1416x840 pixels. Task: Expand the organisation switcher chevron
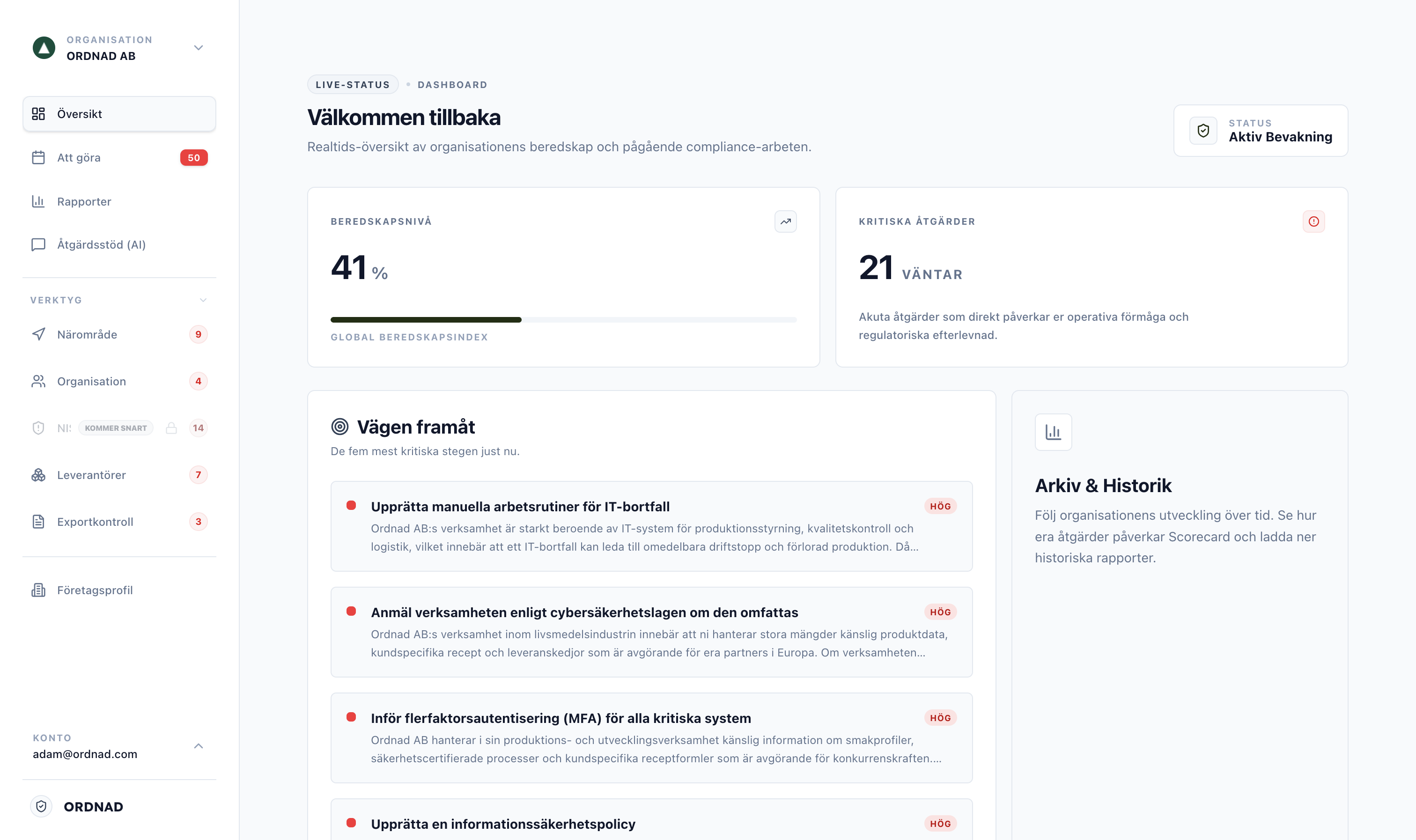pyautogui.click(x=198, y=48)
